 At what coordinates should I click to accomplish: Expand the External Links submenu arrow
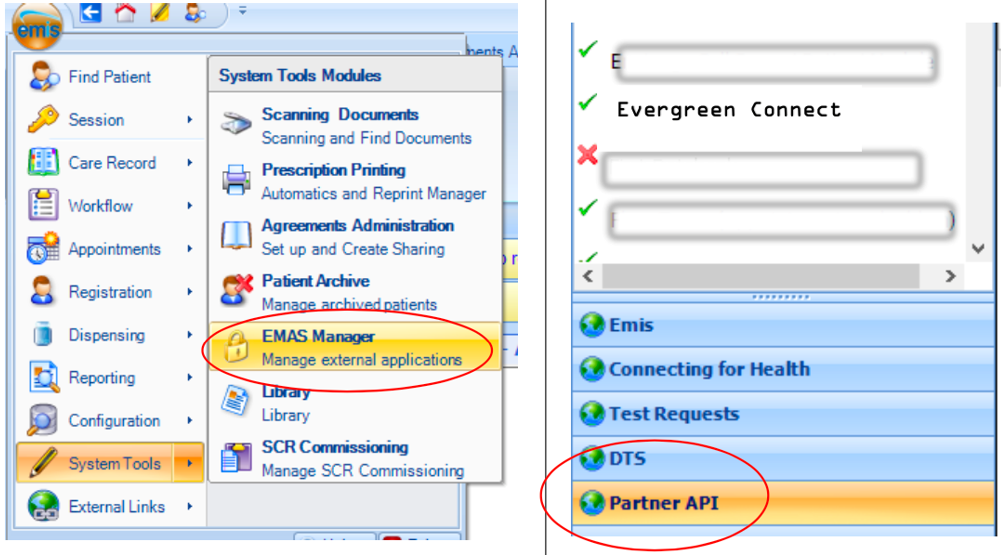pos(190,506)
